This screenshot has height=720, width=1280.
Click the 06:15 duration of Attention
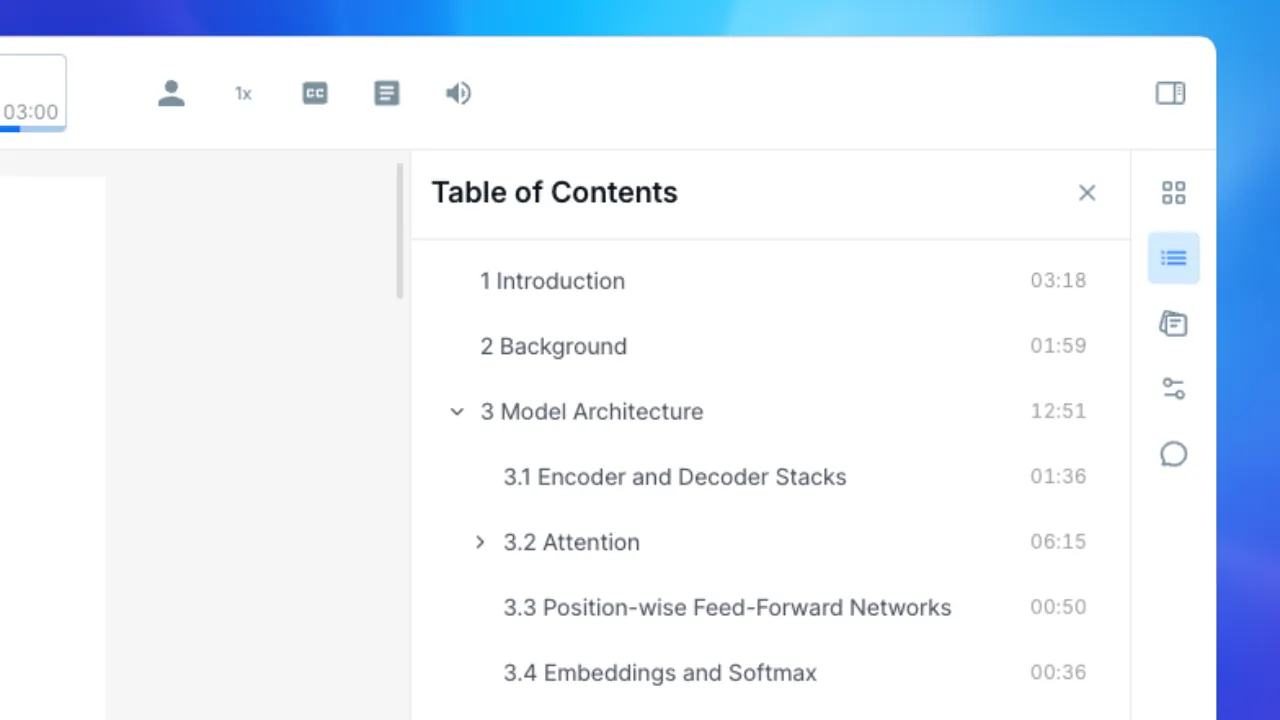[1058, 542]
